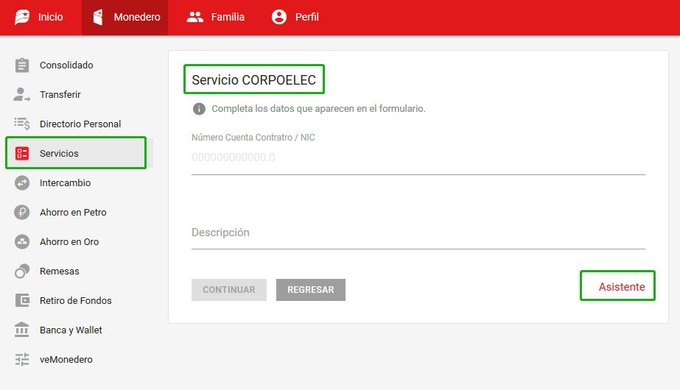Click the Ahorro en Oro icon
The width and height of the screenshot is (680, 390).
22,242
